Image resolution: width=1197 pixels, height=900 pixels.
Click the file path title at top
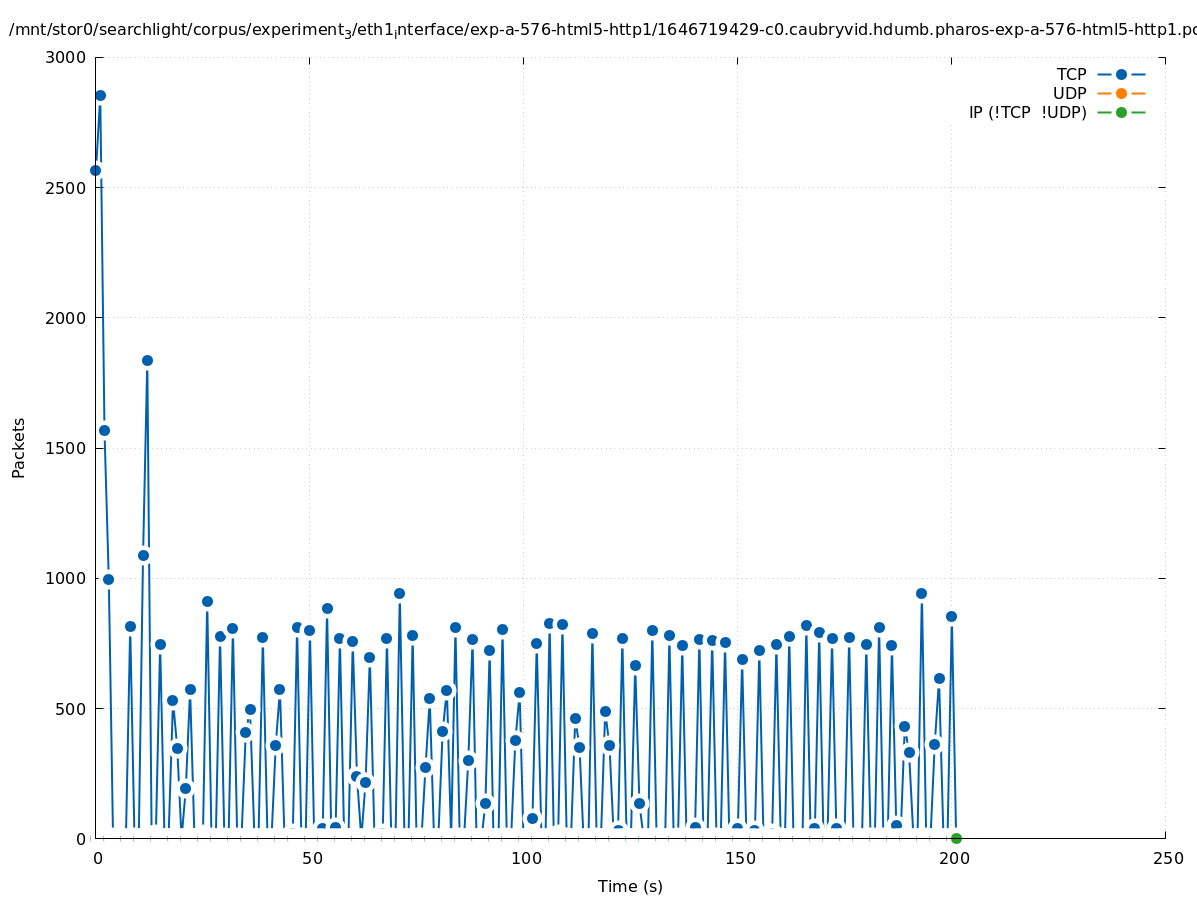tap(602, 30)
